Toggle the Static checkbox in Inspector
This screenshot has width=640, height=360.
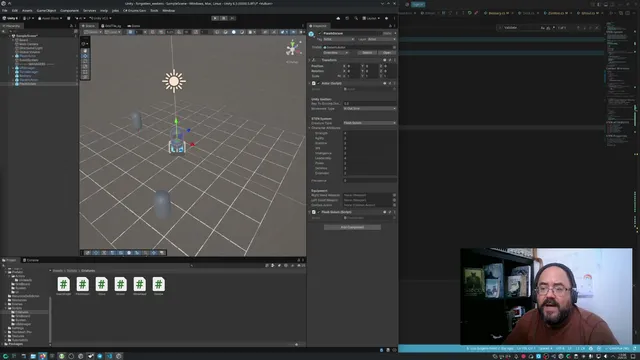point(381,33)
